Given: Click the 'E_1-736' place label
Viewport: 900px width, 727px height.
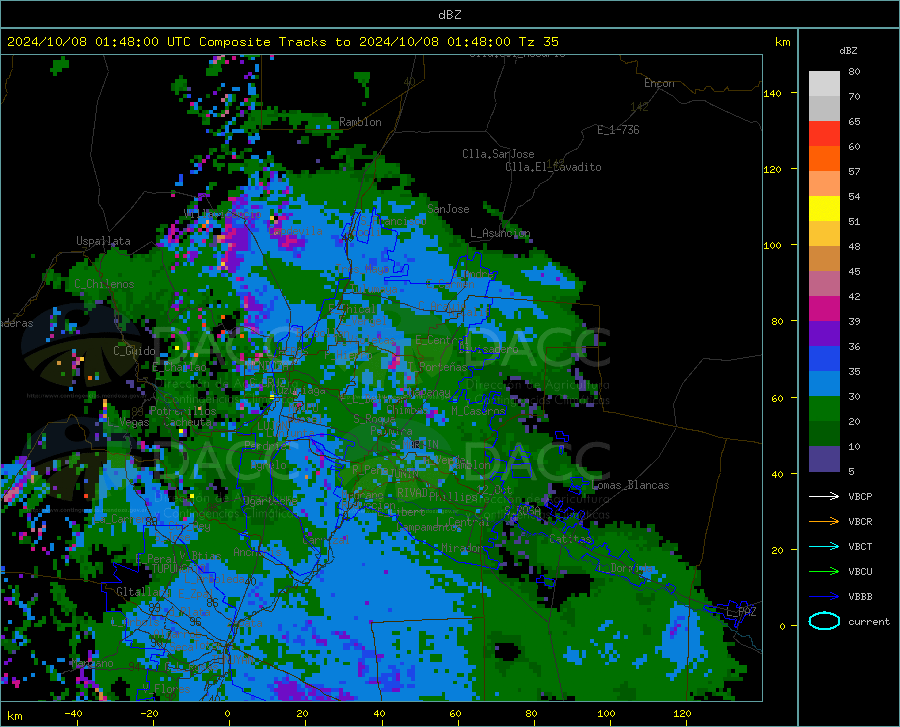Looking at the screenshot, I should point(618,130).
